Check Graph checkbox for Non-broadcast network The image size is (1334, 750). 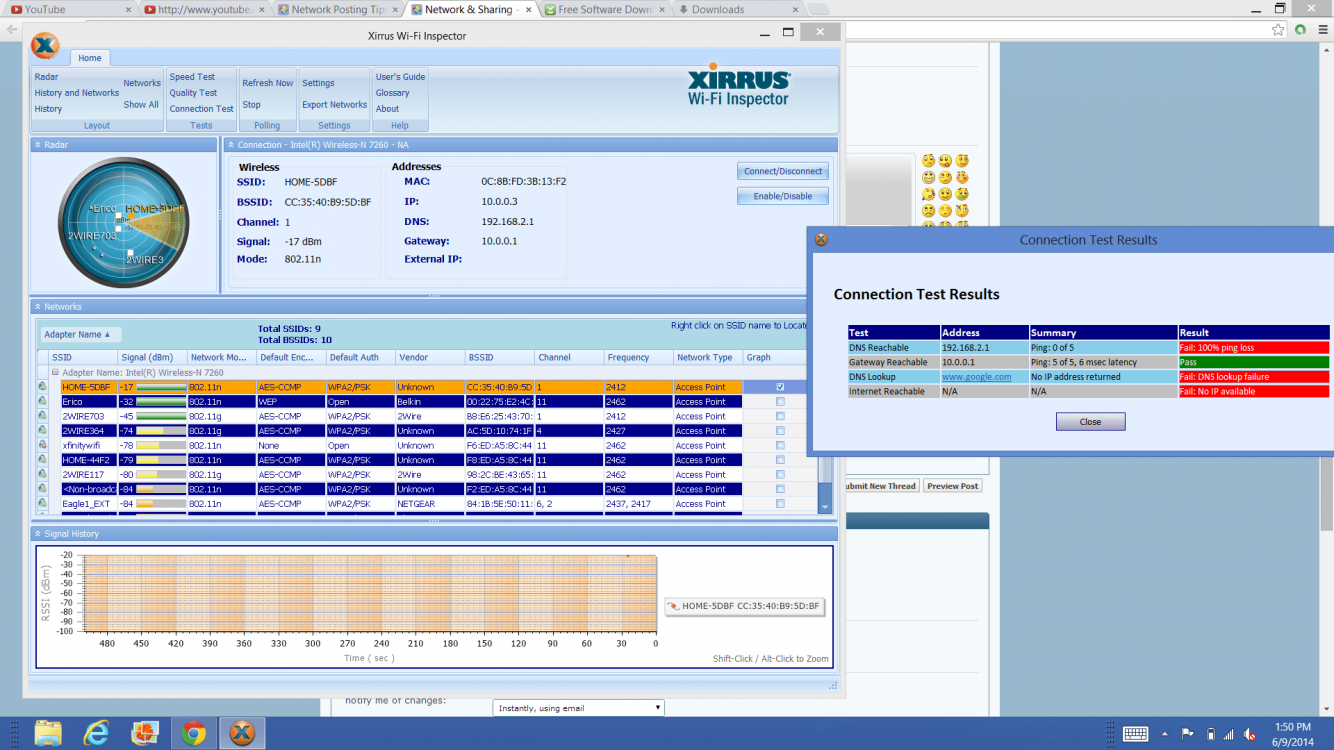click(x=780, y=489)
